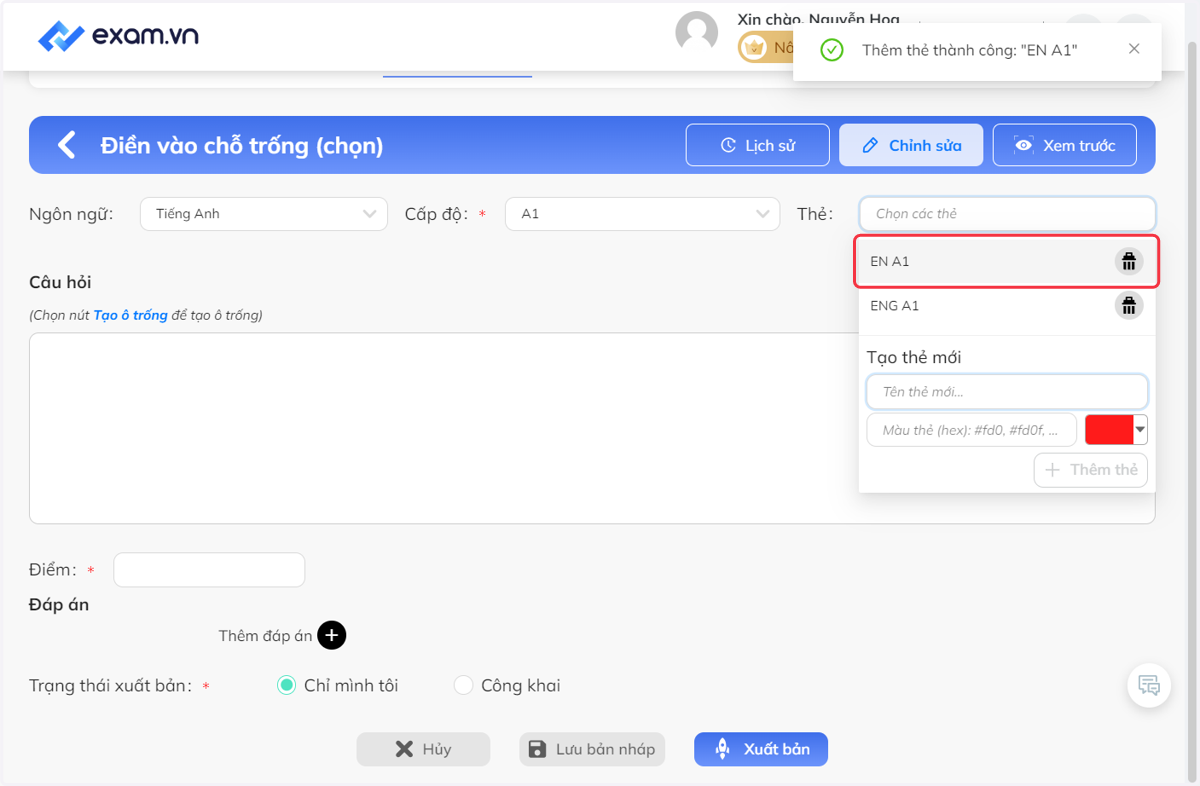Select the Công khai radio option
The width and height of the screenshot is (1200, 786).
pyautogui.click(x=463, y=685)
